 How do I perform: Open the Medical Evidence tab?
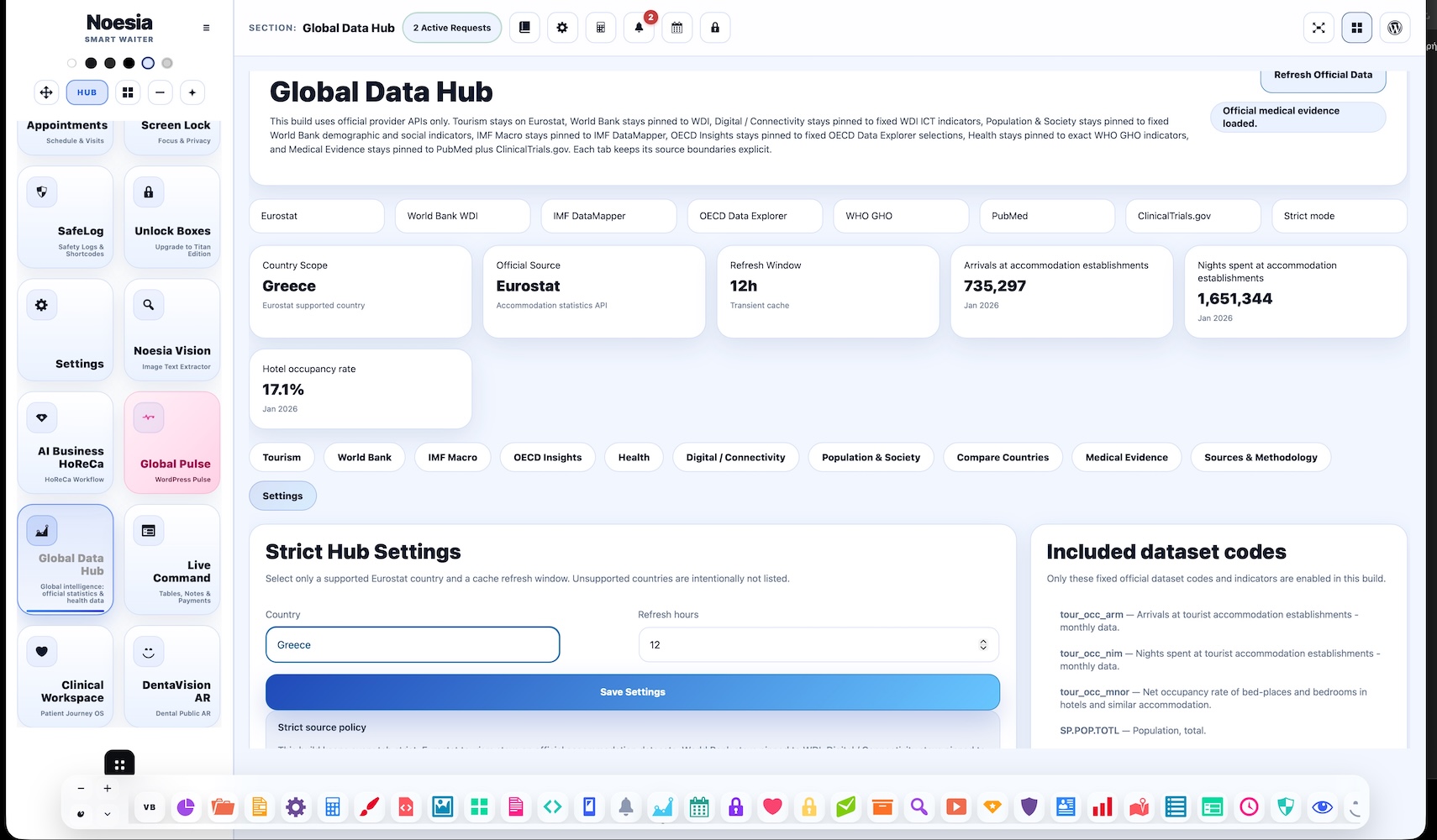(1126, 458)
